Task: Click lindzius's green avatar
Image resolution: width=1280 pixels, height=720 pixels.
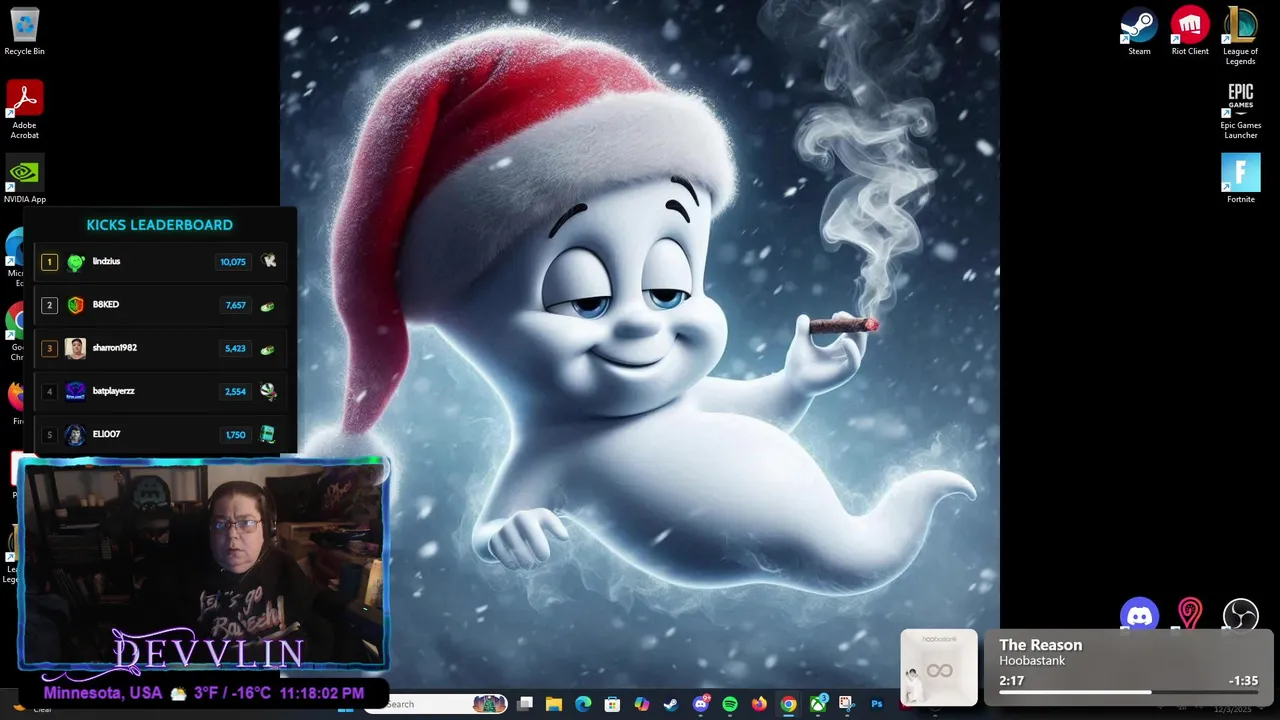Action: 75,263
